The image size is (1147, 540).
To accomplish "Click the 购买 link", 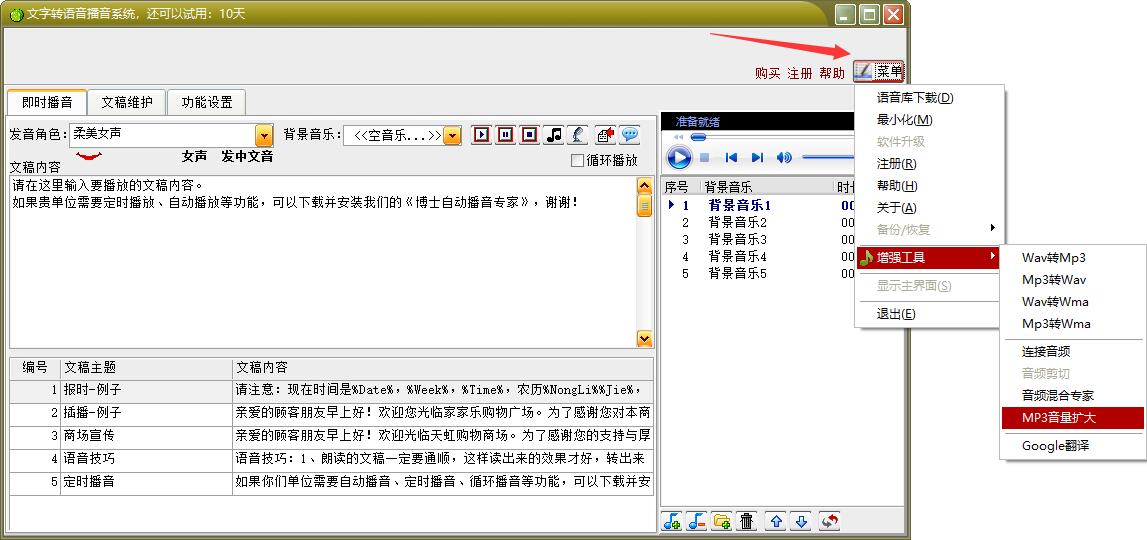I will (768, 73).
